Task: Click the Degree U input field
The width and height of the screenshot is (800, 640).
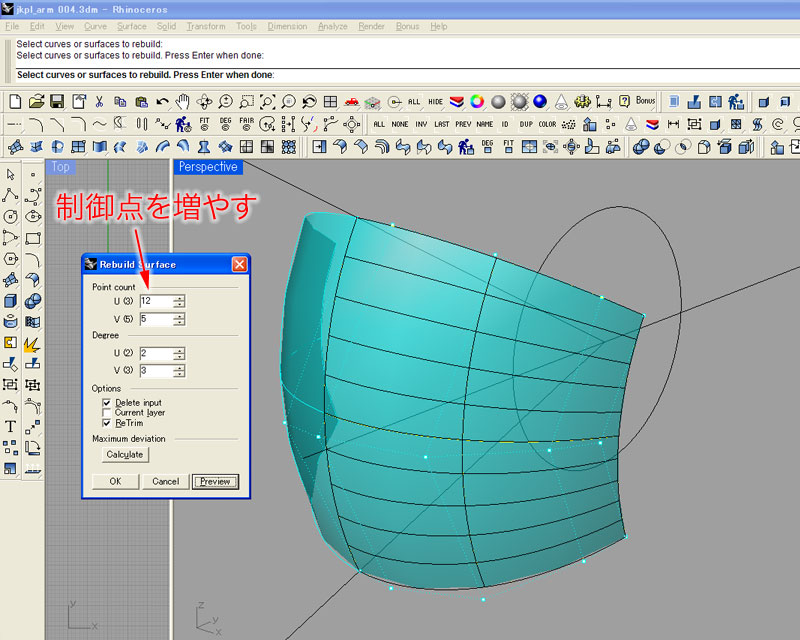Action: tap(156, 353)
